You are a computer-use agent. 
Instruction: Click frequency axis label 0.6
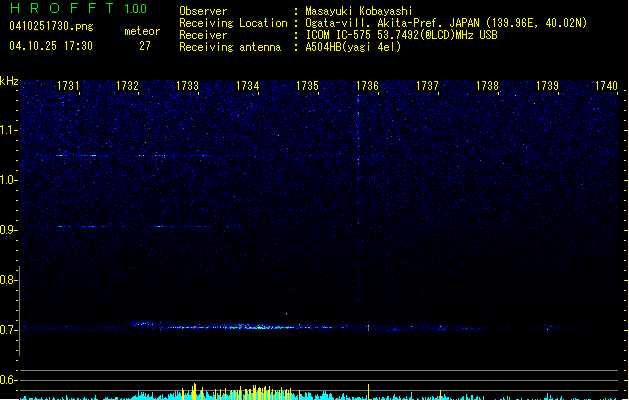coord(9,380)
